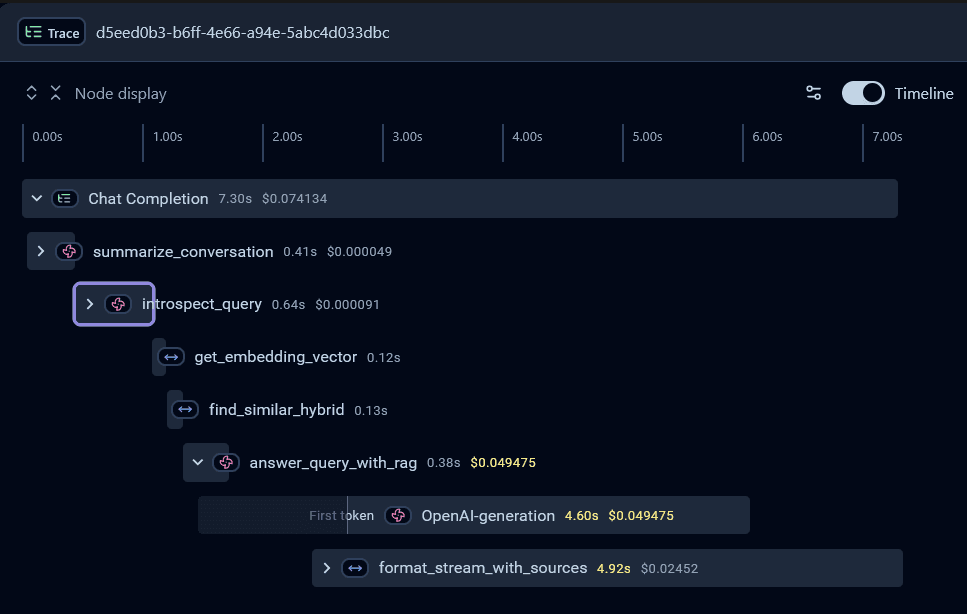Select the answer_query_with_rag row label
This screenshot has width=967, height=614.
pos(333,462)
